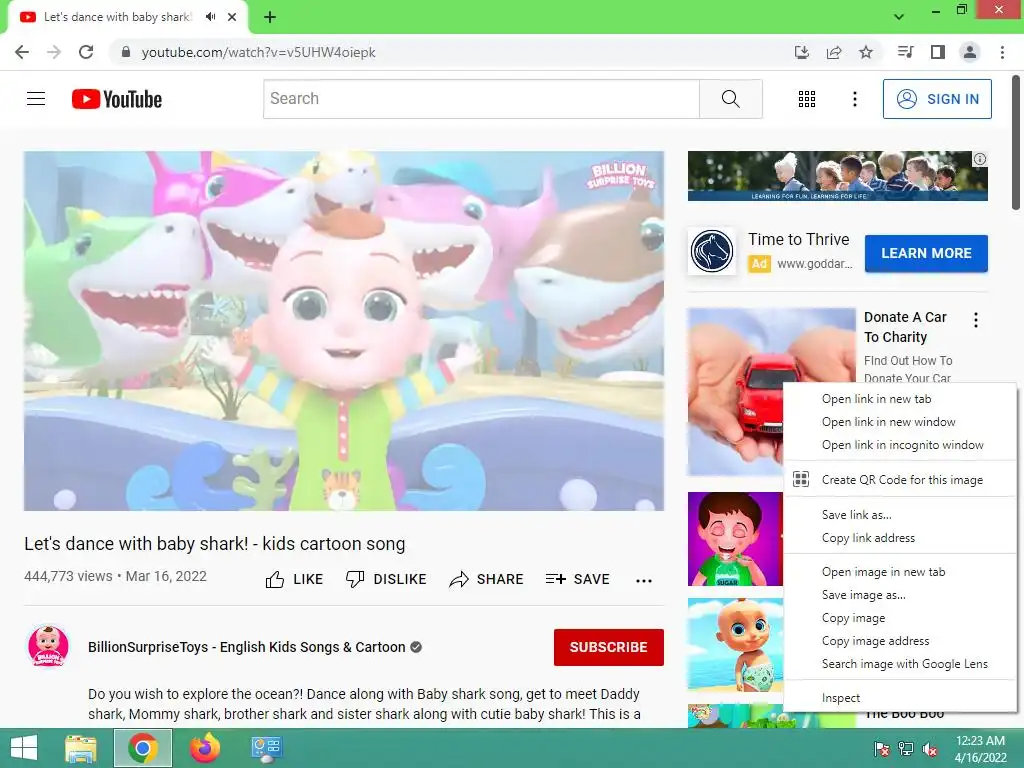
Task: Mute tab using the speaker icon
Action: tap(210, 17)
